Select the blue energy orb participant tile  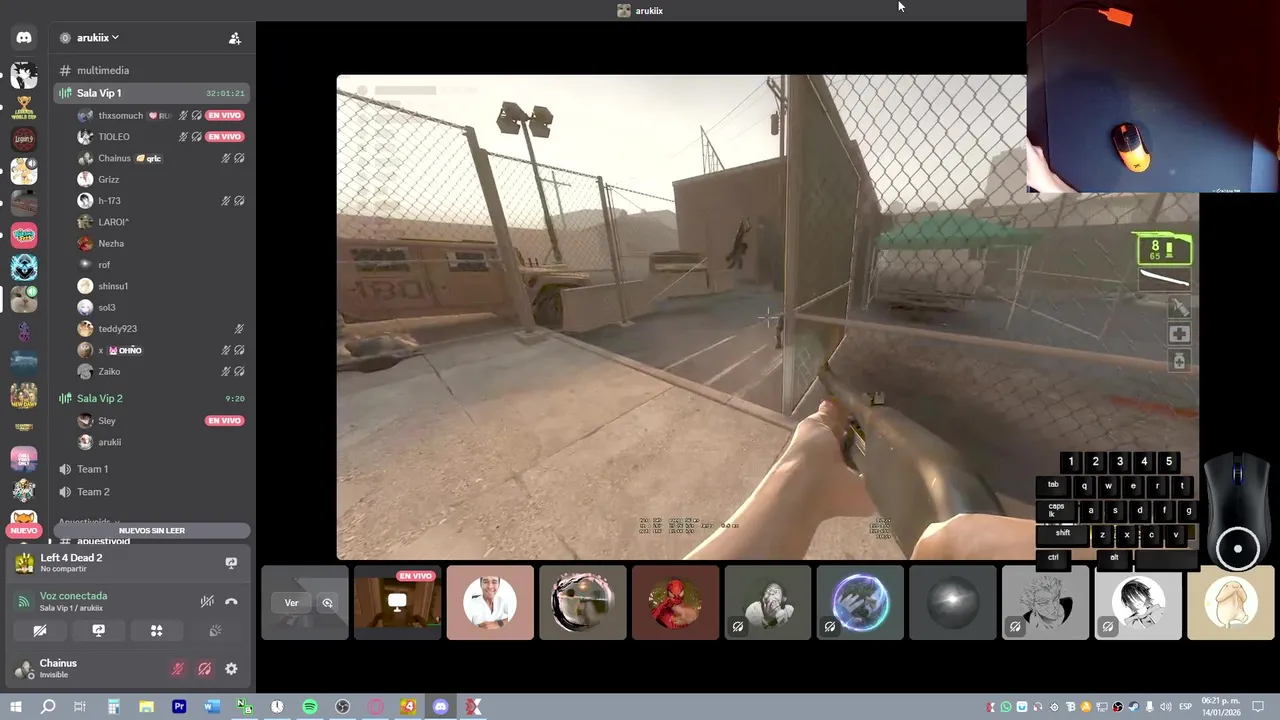860,603
